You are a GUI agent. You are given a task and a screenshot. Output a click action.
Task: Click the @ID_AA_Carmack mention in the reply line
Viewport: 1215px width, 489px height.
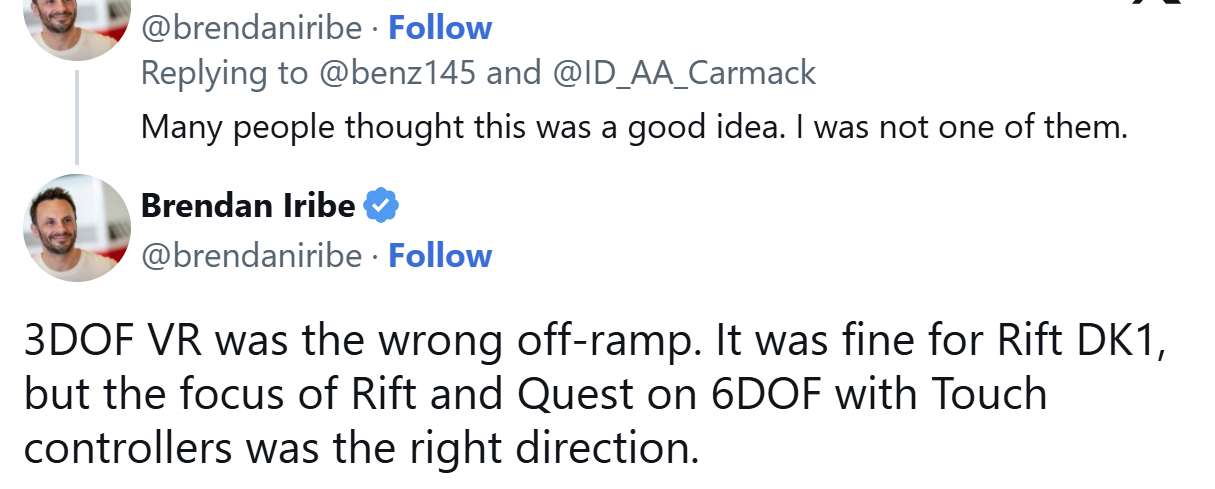coord(684,73)
